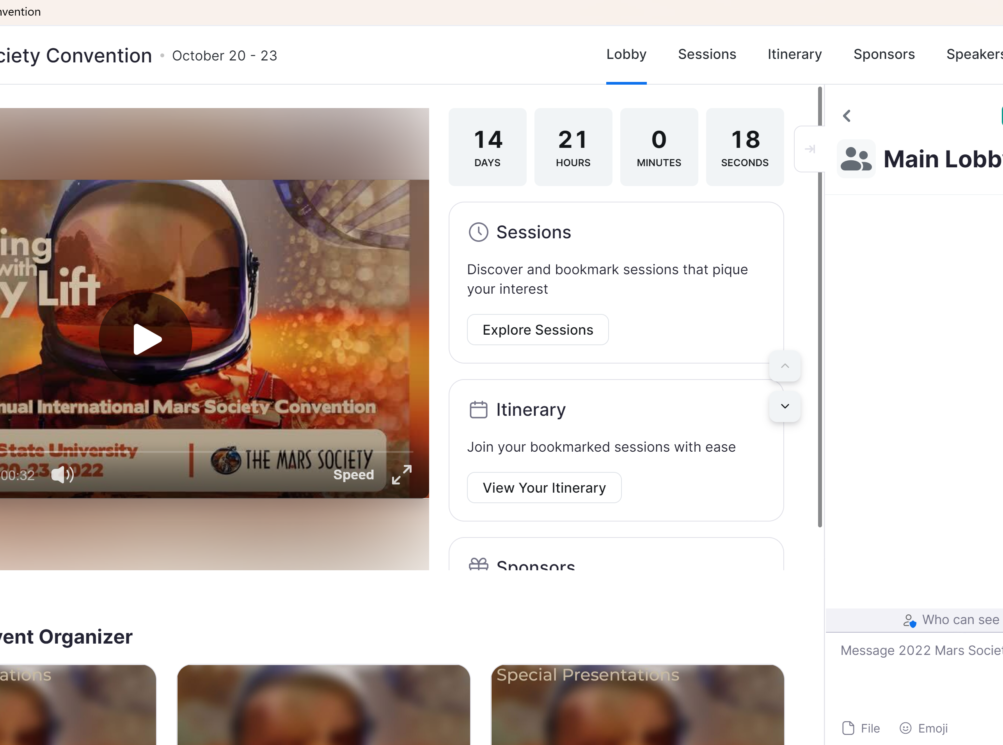Open the Sessions tab
1003x745 pixels.
point(707,54)
